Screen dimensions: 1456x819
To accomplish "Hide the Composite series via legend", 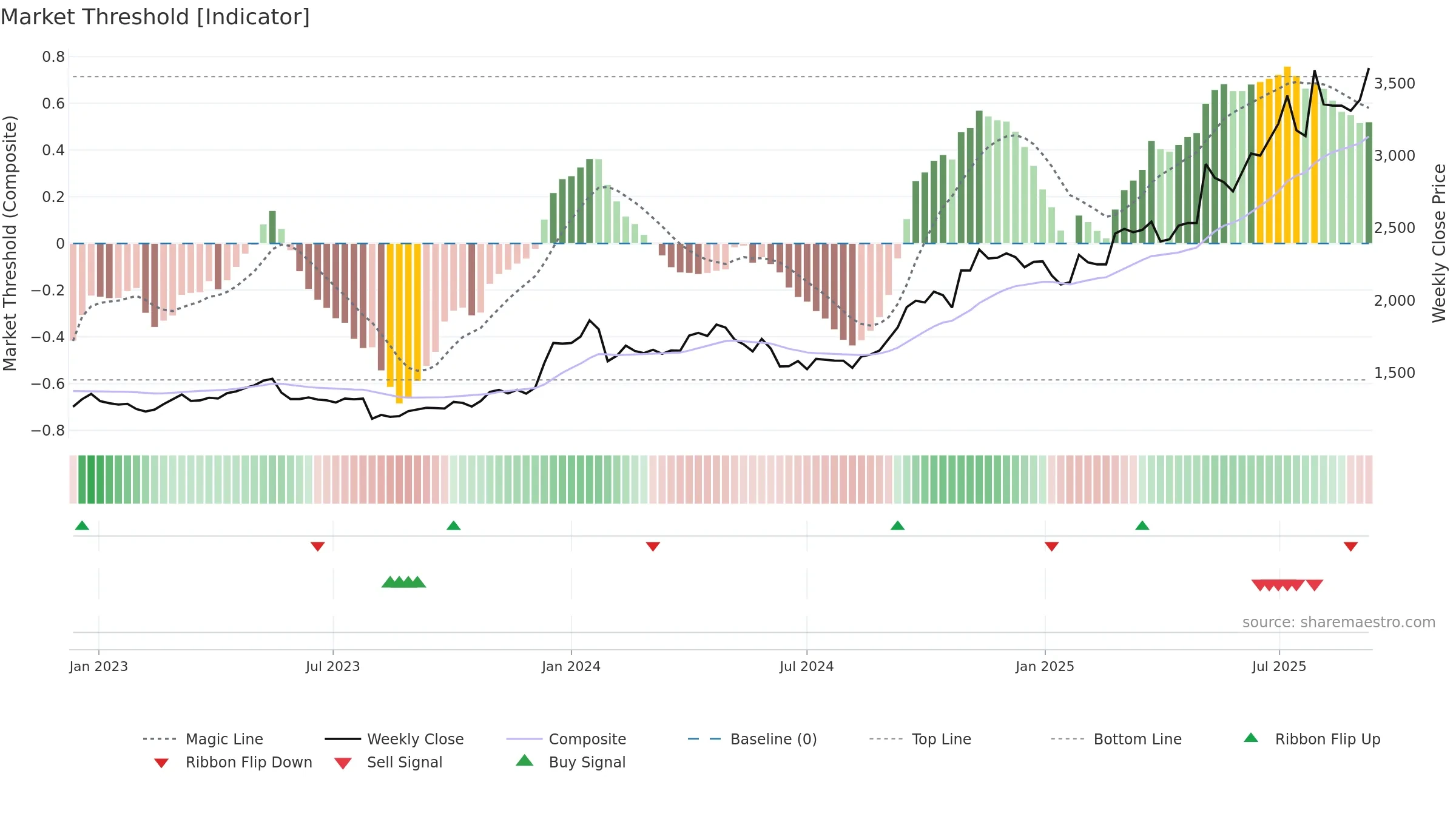I will pos(566,739).
